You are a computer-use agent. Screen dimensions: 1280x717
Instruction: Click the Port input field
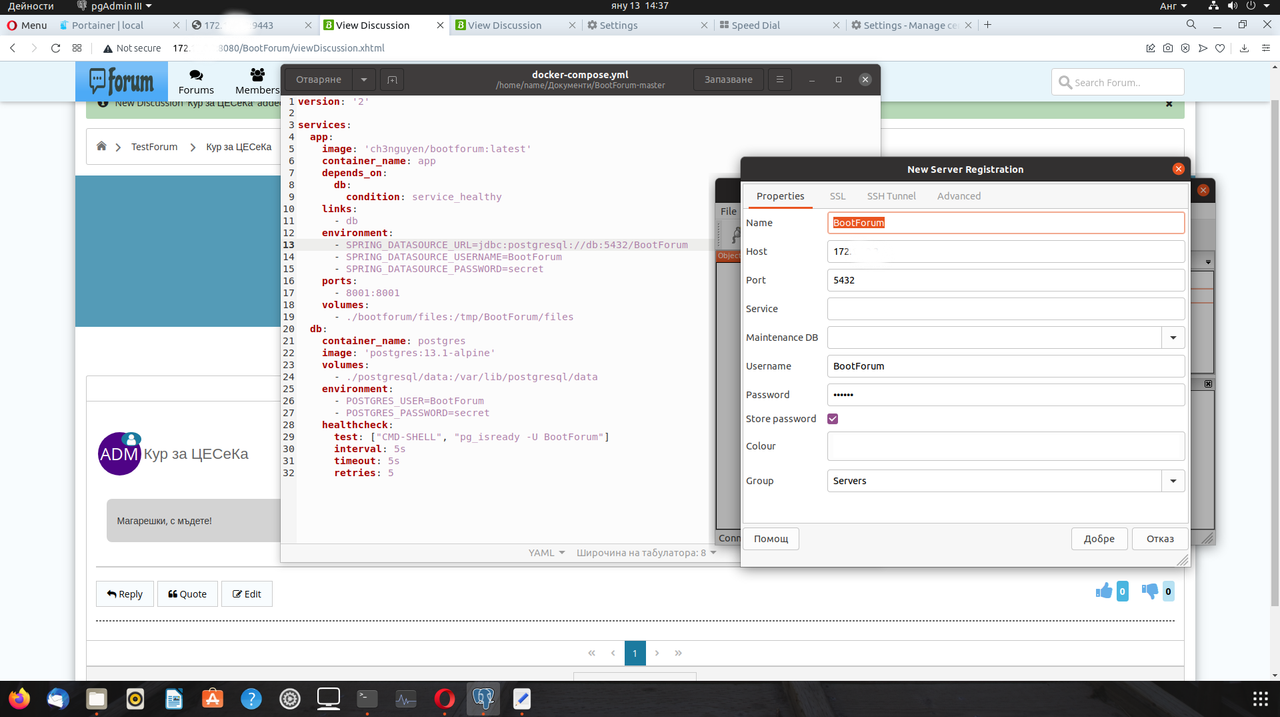1006,280
